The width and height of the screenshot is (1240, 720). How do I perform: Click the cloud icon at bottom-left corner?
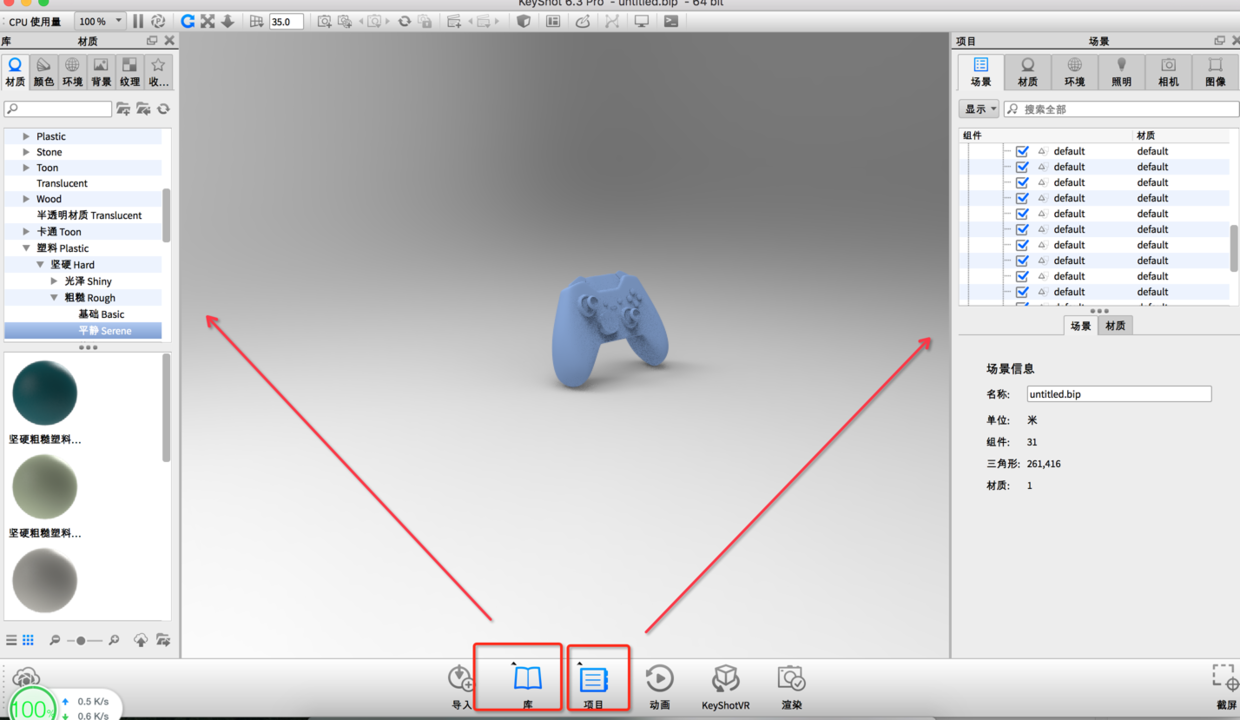coord(26,679)
